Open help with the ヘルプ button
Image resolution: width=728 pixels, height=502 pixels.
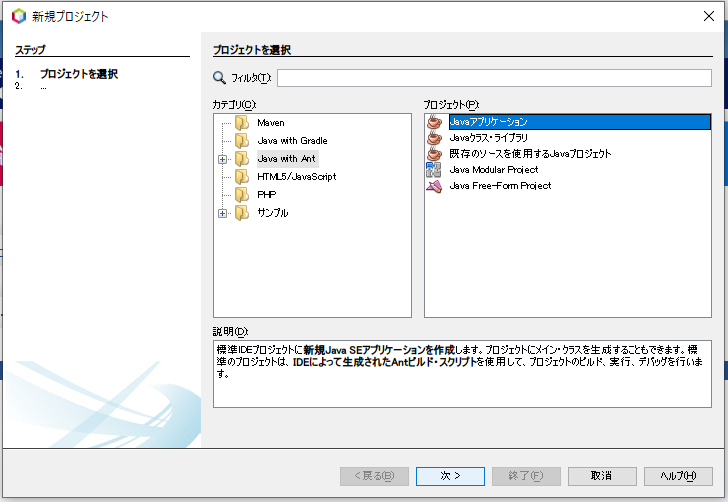click(678, 476)
